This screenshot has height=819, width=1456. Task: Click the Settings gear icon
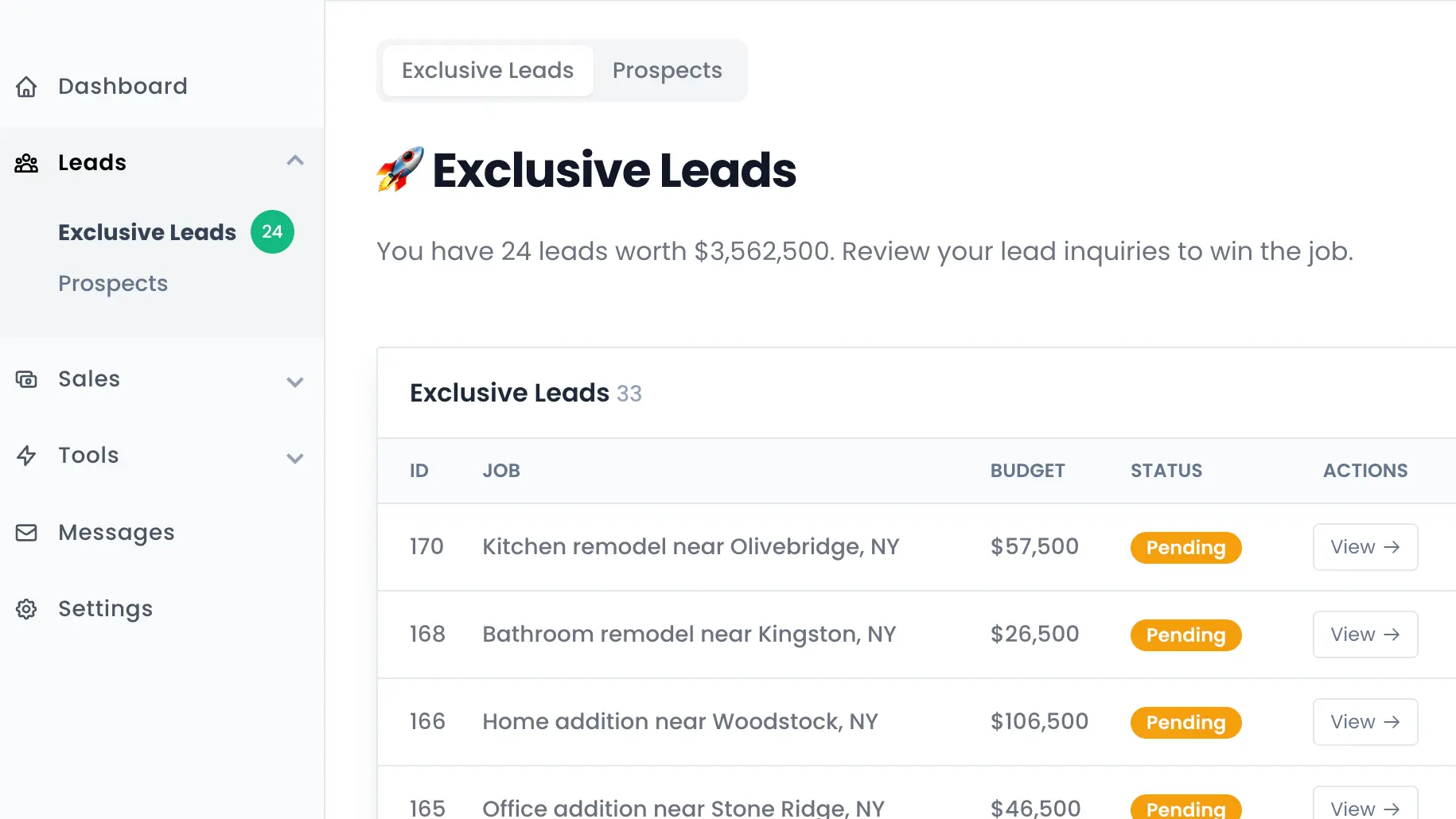coord(26,608)
